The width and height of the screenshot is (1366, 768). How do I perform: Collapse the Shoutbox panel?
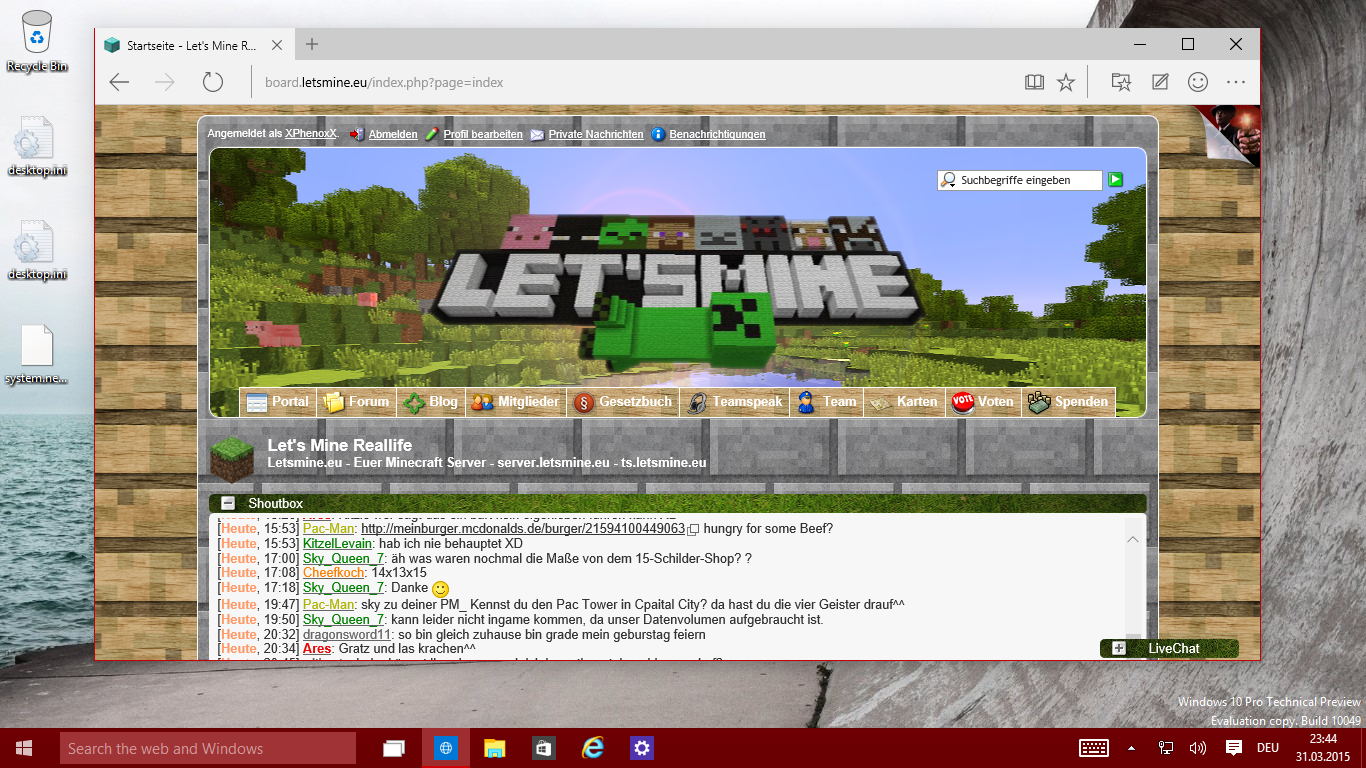228,503
